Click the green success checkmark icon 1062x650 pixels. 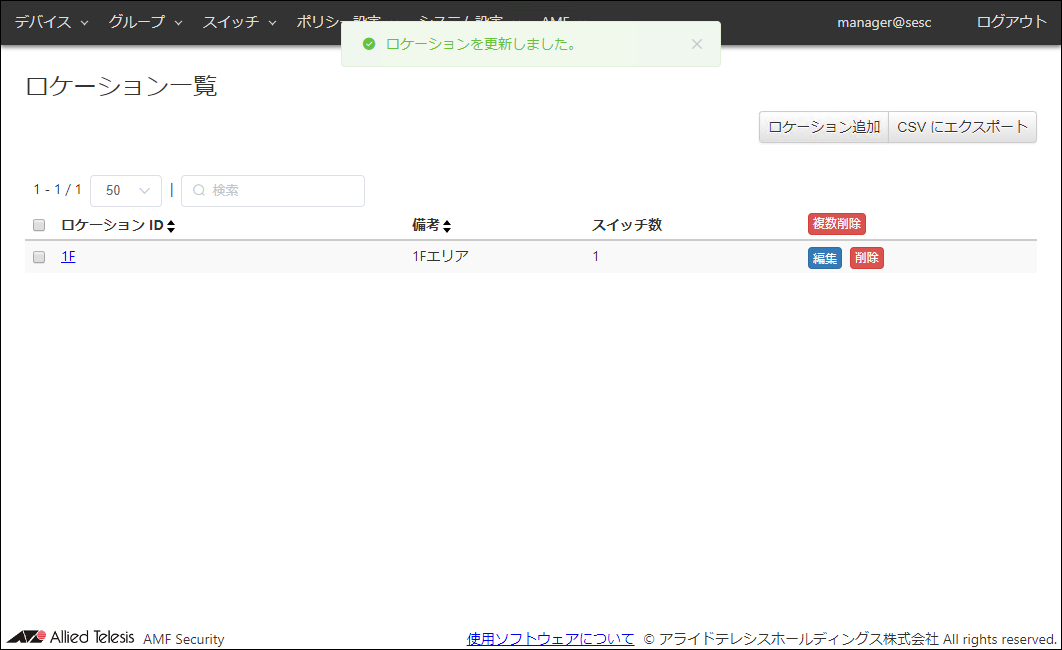click(x=369, y=44)
